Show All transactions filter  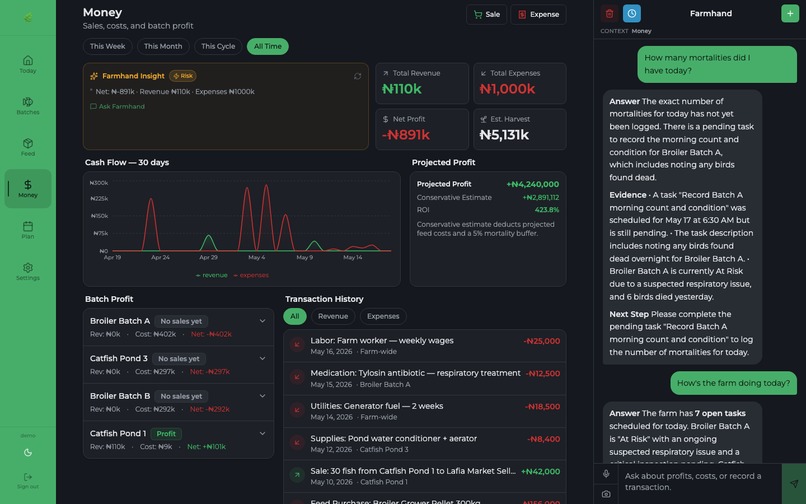[295, 316]
